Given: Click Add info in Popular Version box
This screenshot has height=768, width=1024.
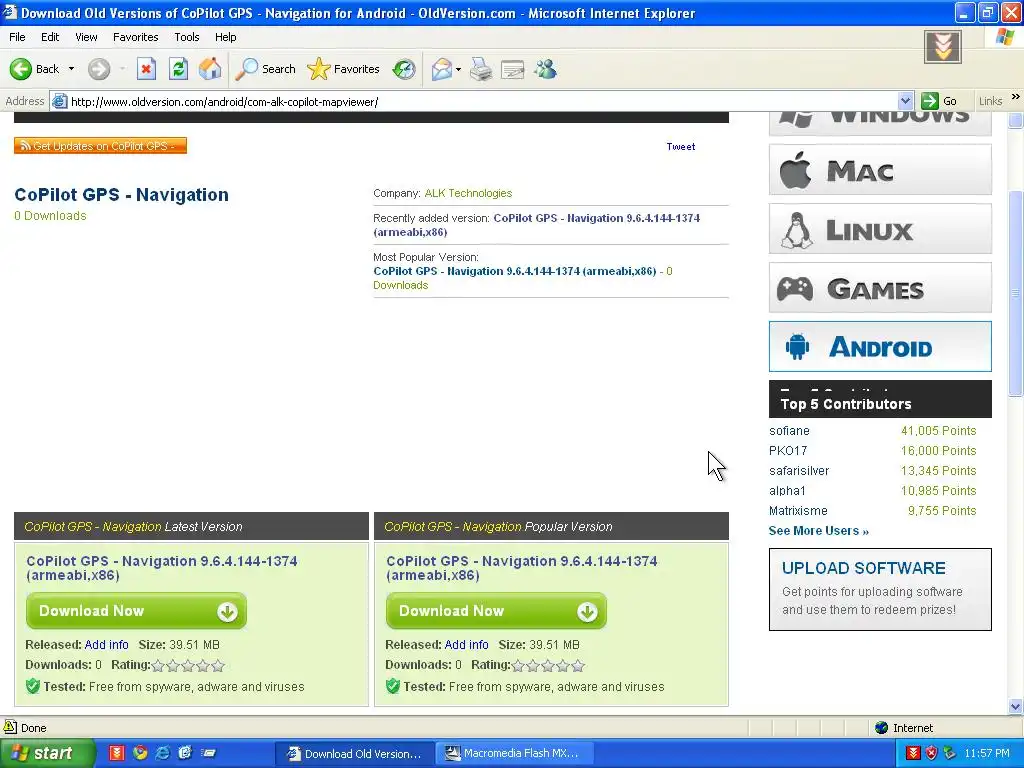Looking at the screenshot, I should pos(466,645).
